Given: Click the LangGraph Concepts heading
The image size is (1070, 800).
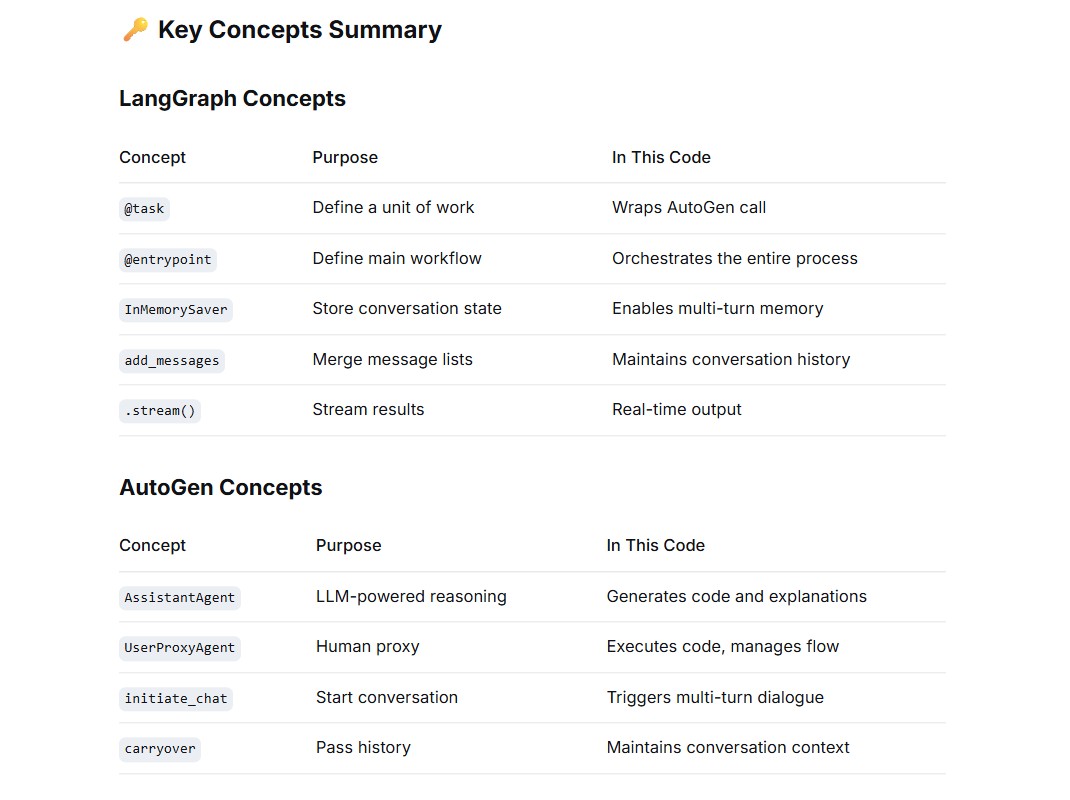Looking at the screenshot, I should coord(233,99).
